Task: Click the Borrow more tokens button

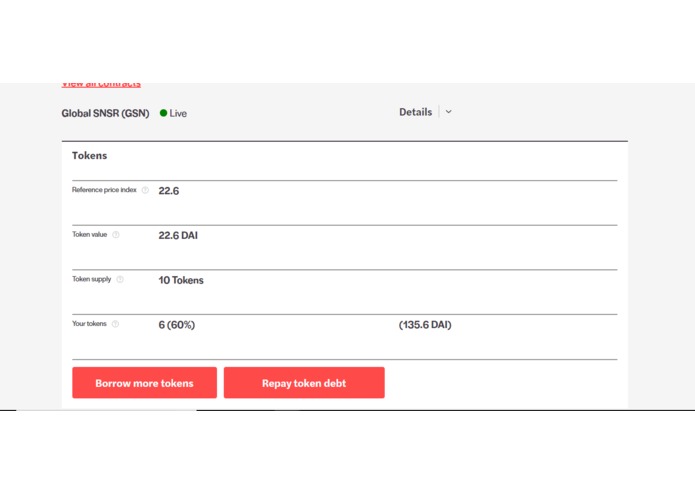Action: 144,383
